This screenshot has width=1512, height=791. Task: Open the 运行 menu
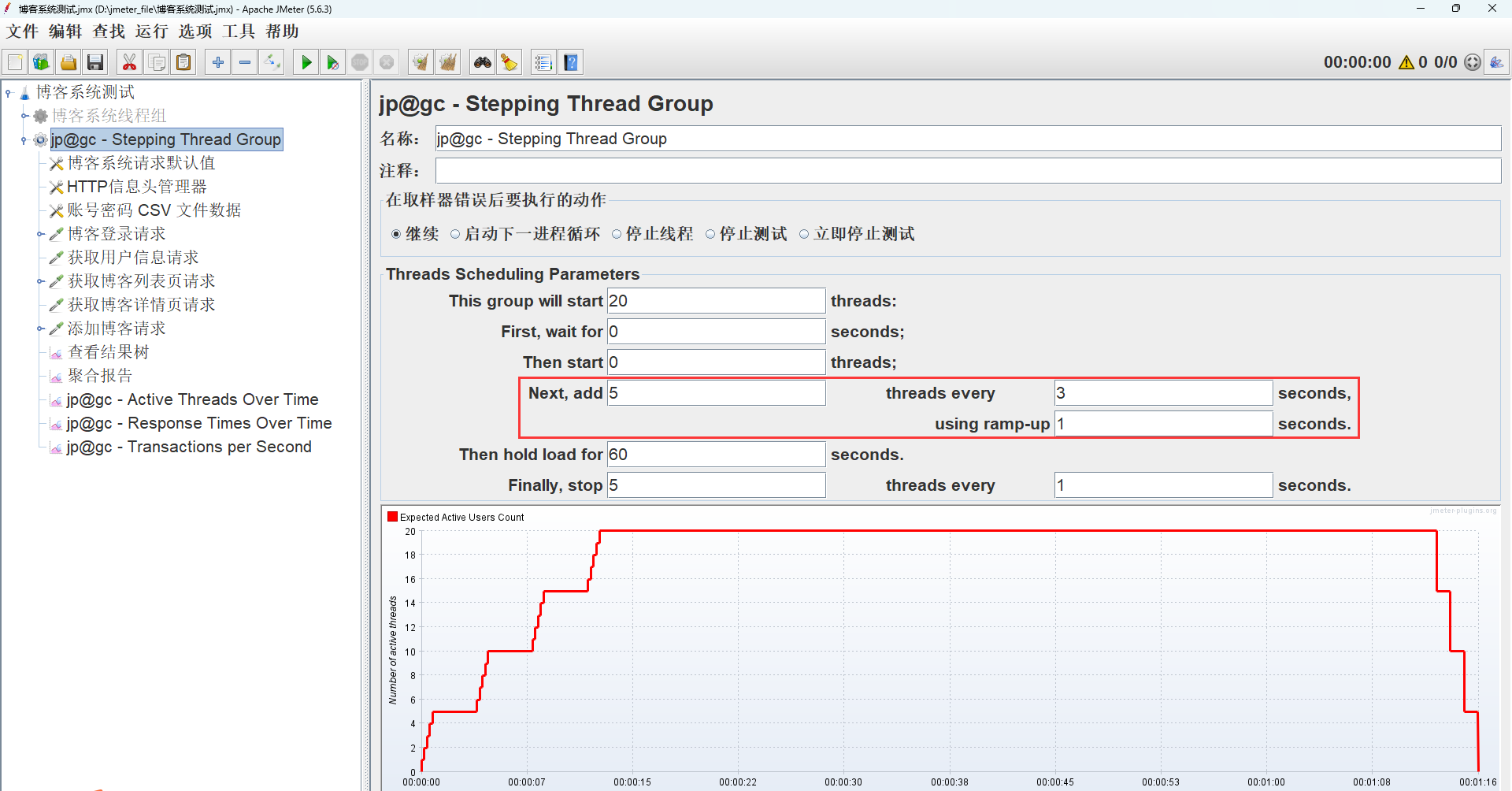152,32
